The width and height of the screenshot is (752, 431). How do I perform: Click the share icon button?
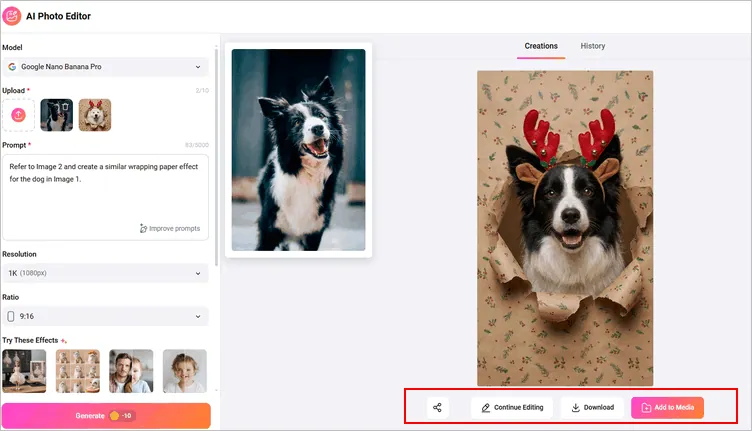[438, 408]
